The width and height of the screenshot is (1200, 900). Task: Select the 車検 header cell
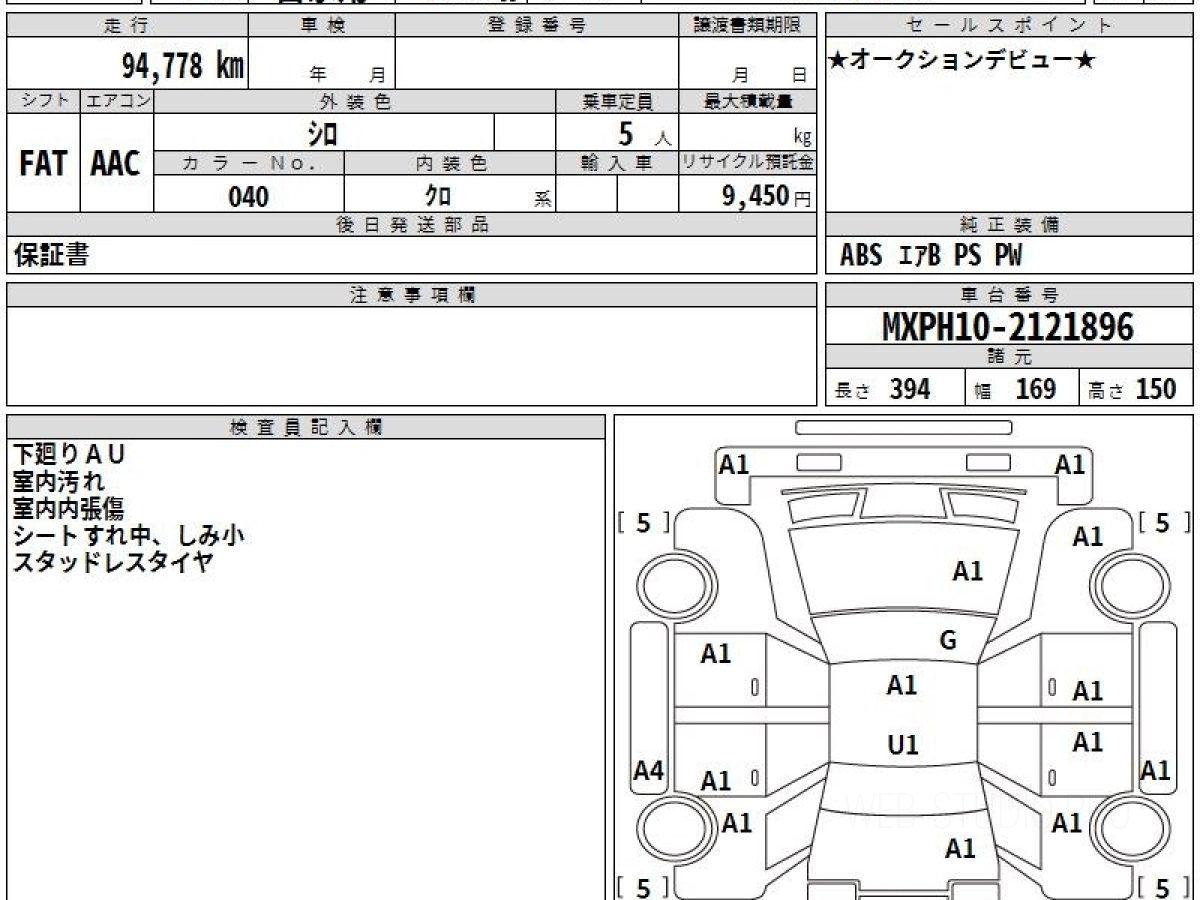pos(322,26)
